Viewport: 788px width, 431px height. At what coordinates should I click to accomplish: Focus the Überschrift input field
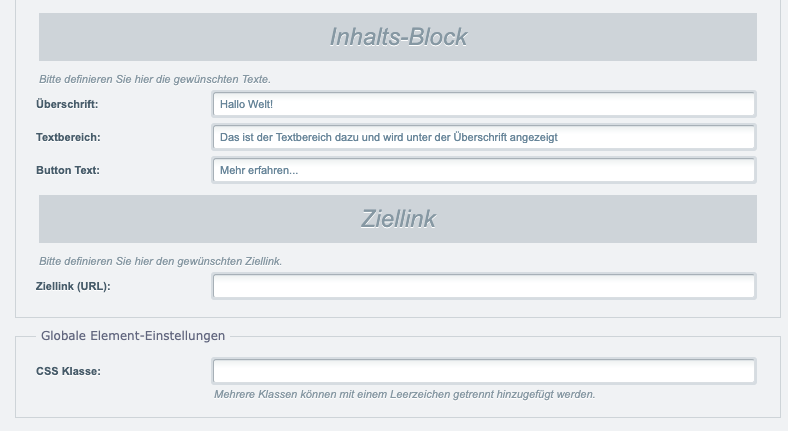(483, 104)
